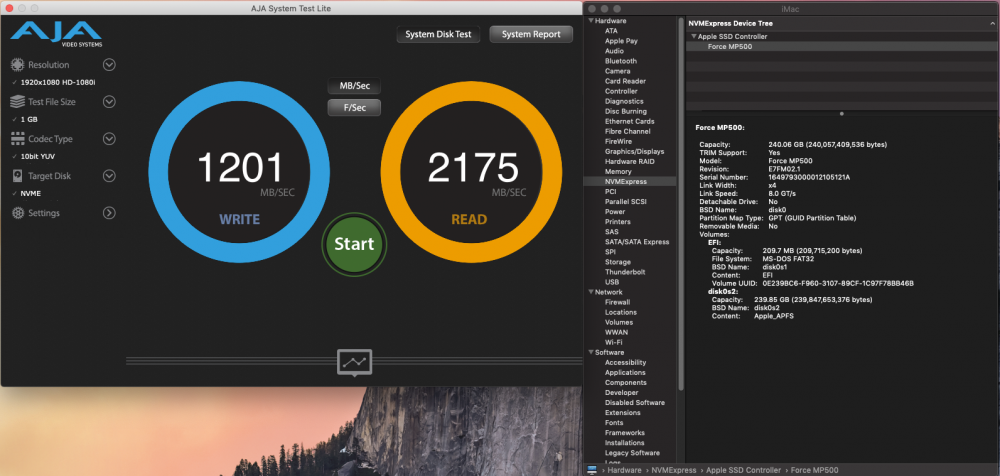This screenshot has height=476, width=1000.
Task: Open the Settings arrow chevron
Action: point(109,213)
